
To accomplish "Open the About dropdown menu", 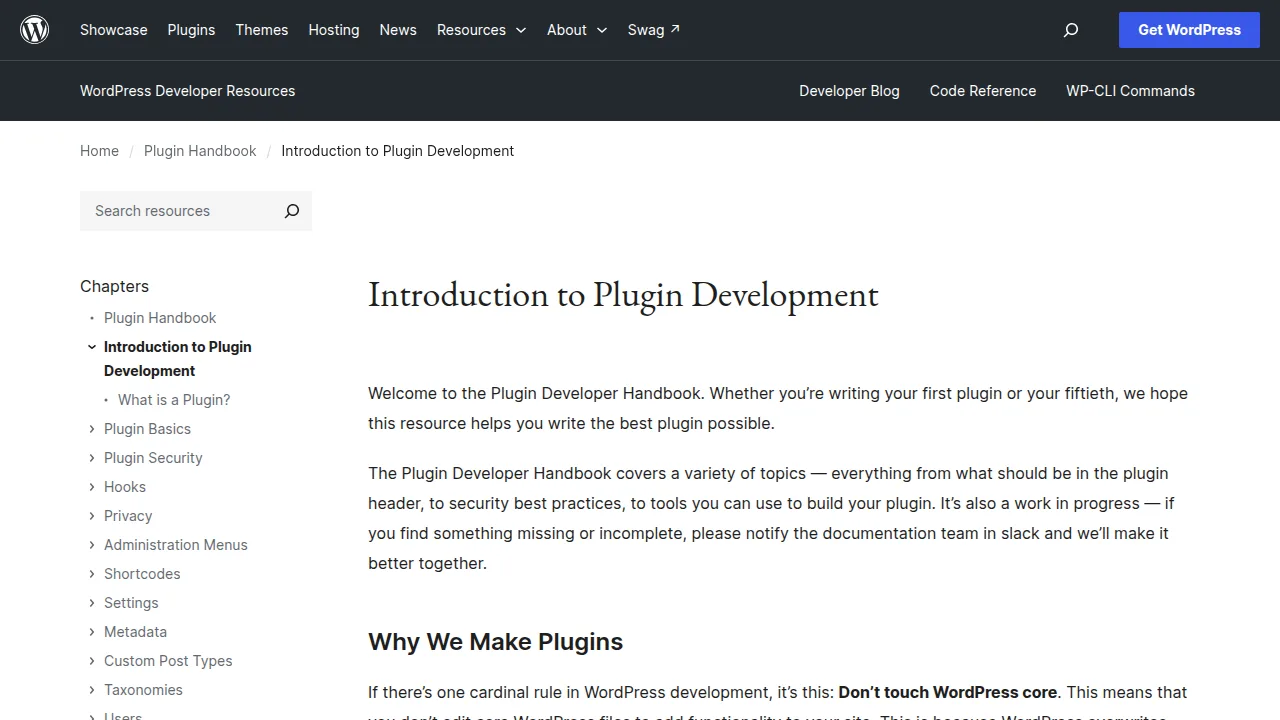I will [x=577, y=30].
